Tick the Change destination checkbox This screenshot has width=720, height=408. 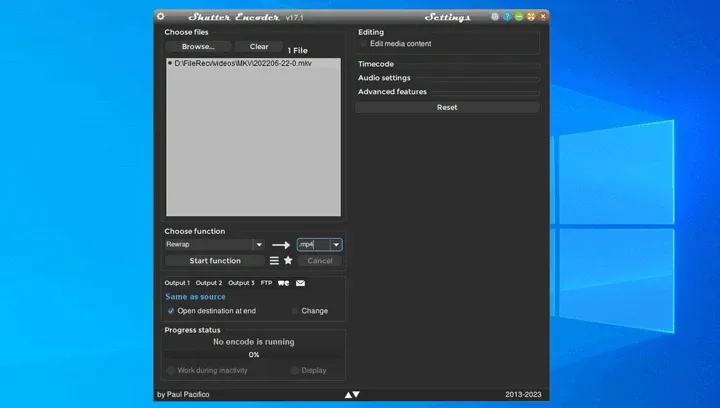point(295,311)
